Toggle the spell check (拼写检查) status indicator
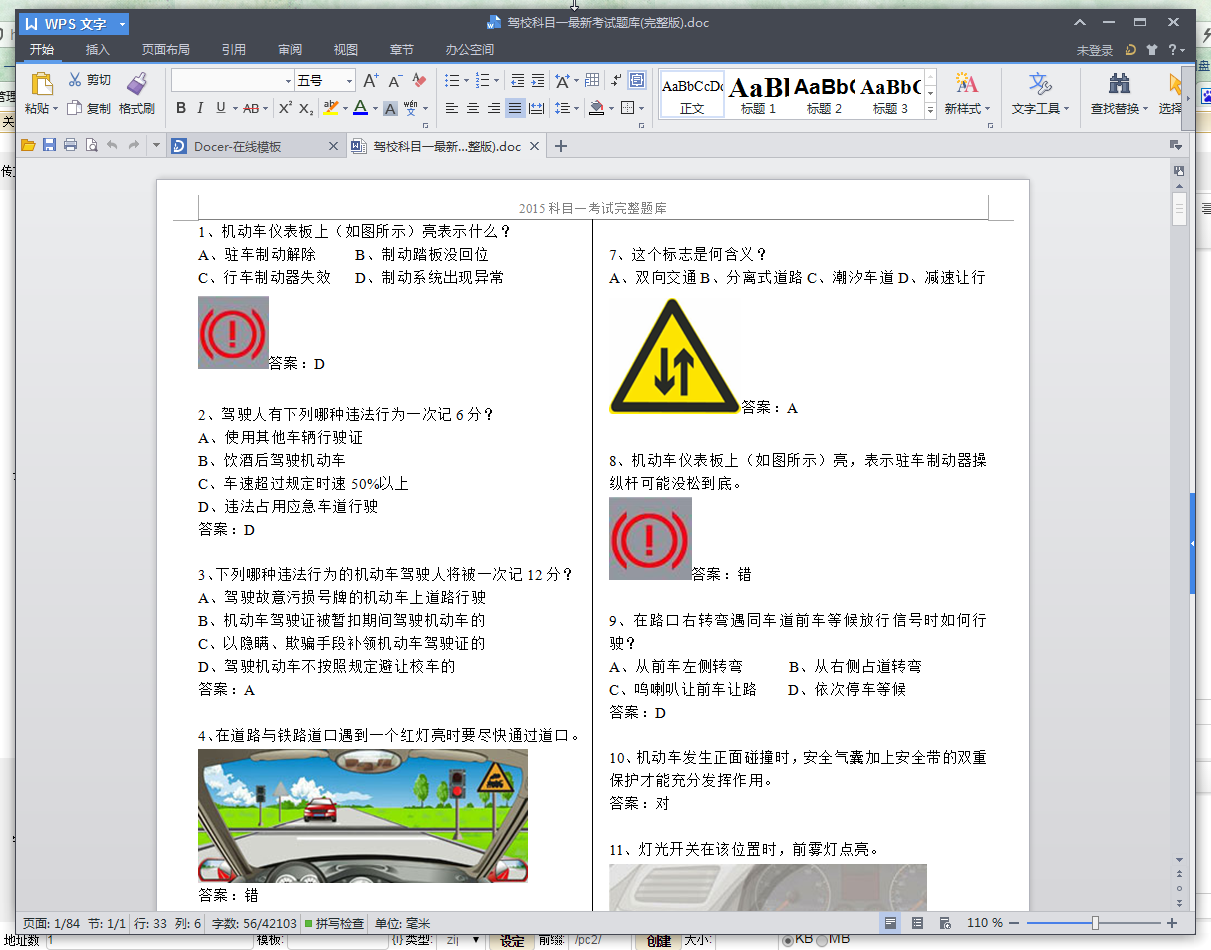The height and width of the screenshot is (950, 1211). pyautogui.click(x=335, y=923)
